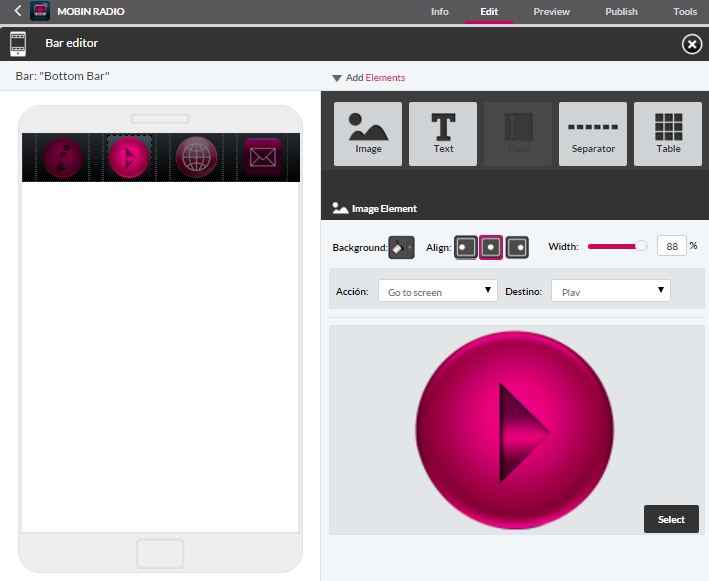The width and height of the screenshot is (709, 581).
Task: Click the MOBIN RADIO title text
Action: pos(91,12)
